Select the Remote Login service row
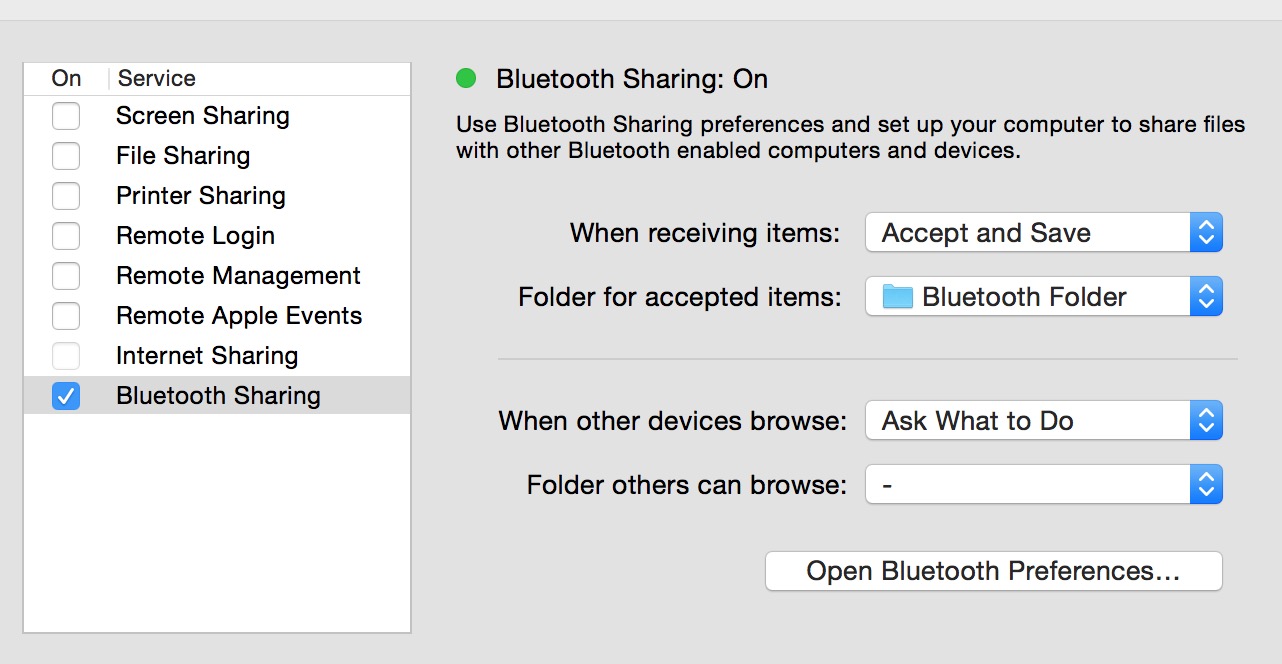 195,236
